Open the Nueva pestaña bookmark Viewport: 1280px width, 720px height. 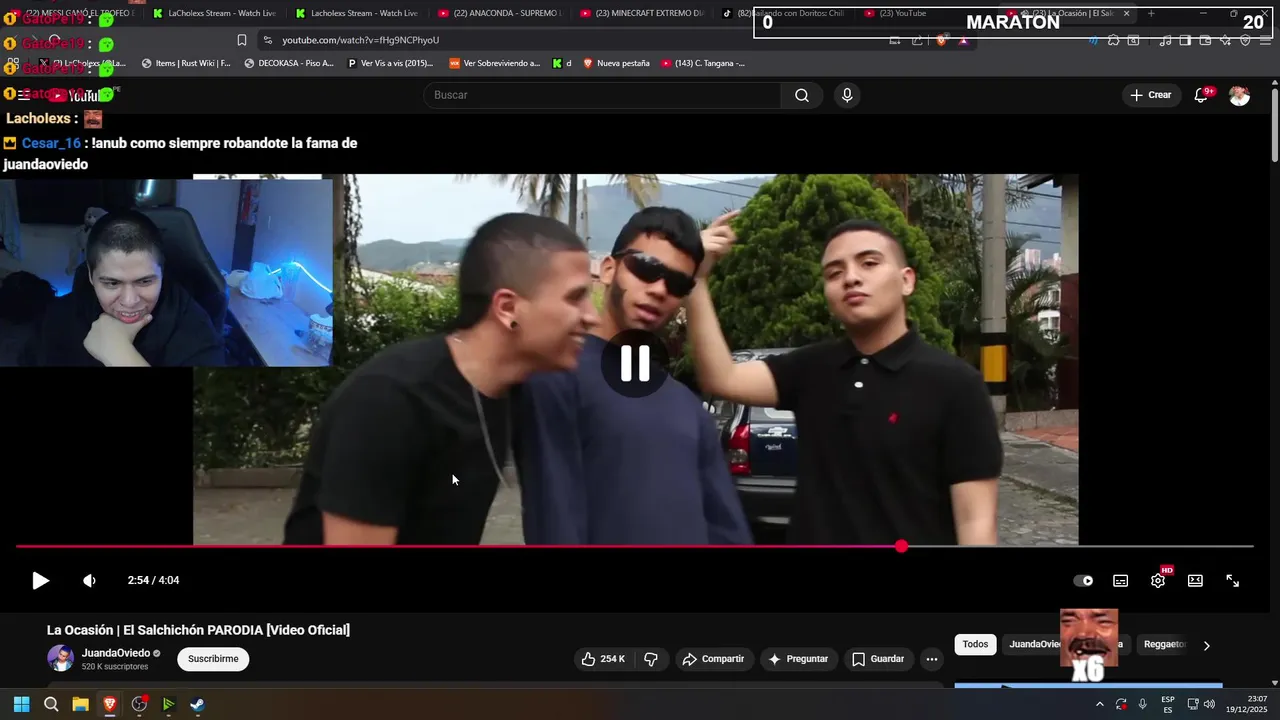click(616, 63)
